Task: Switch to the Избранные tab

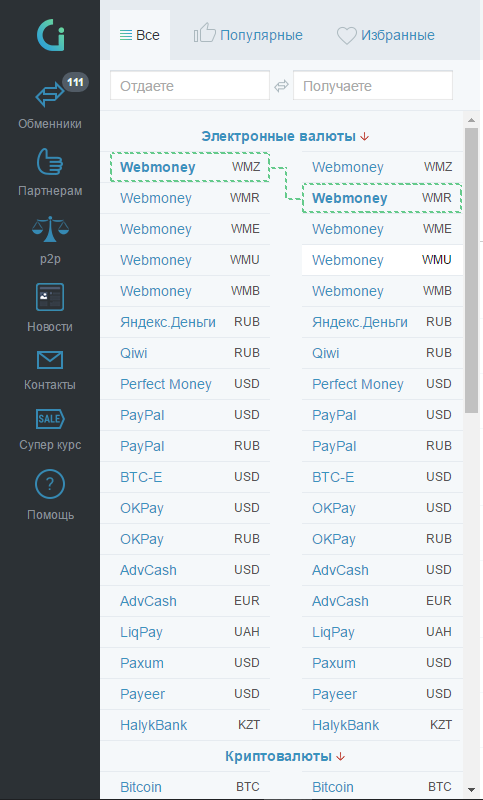Action: click(x=386, y=35)
